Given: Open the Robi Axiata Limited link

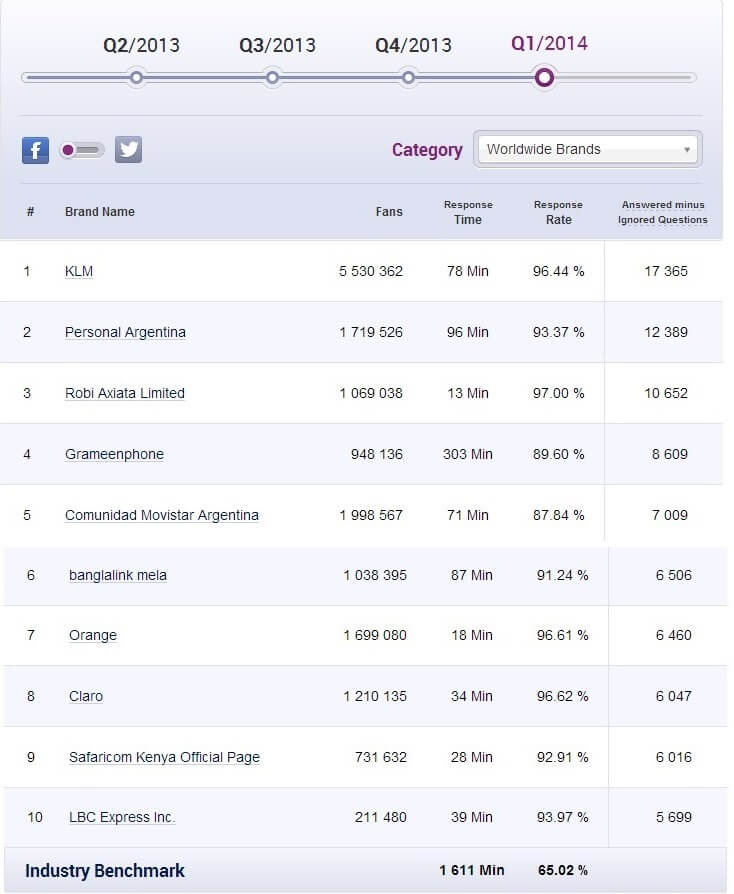Looking at the screenshot, I should pos(125,393).
